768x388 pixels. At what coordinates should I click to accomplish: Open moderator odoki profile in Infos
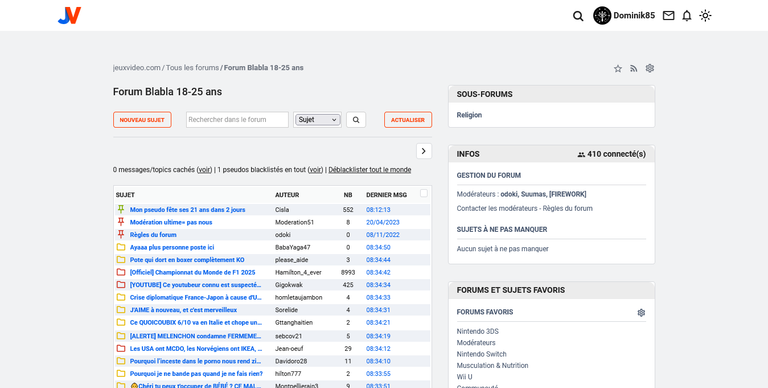(x=509, y=194)
